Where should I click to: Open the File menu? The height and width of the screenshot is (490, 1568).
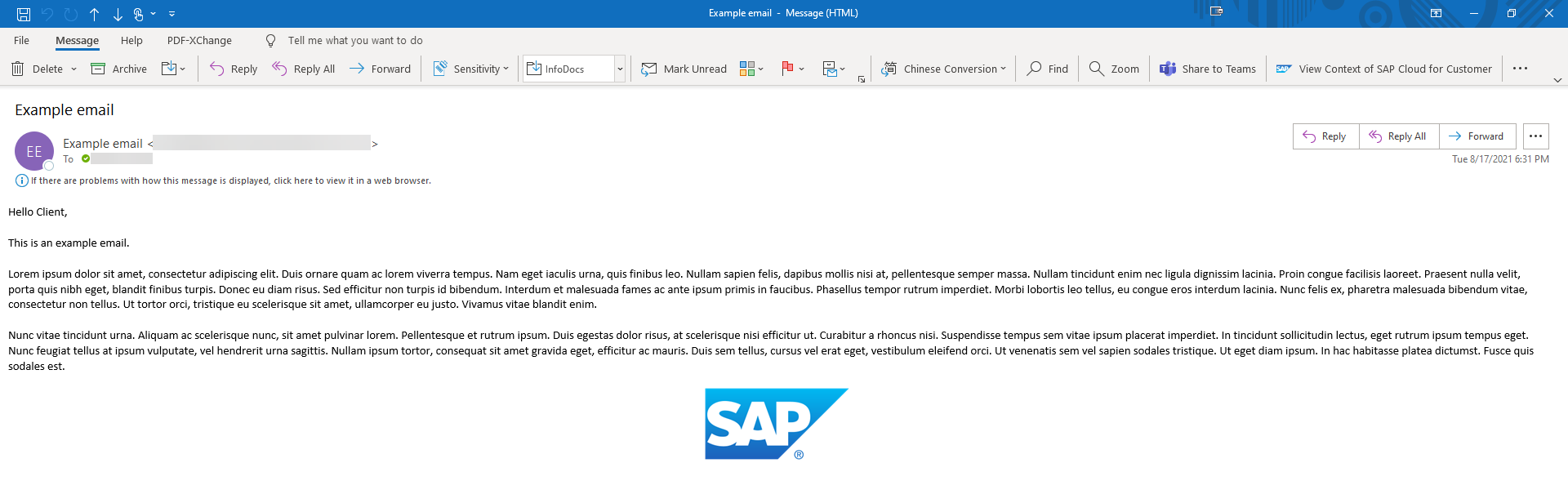click(22, 40)
